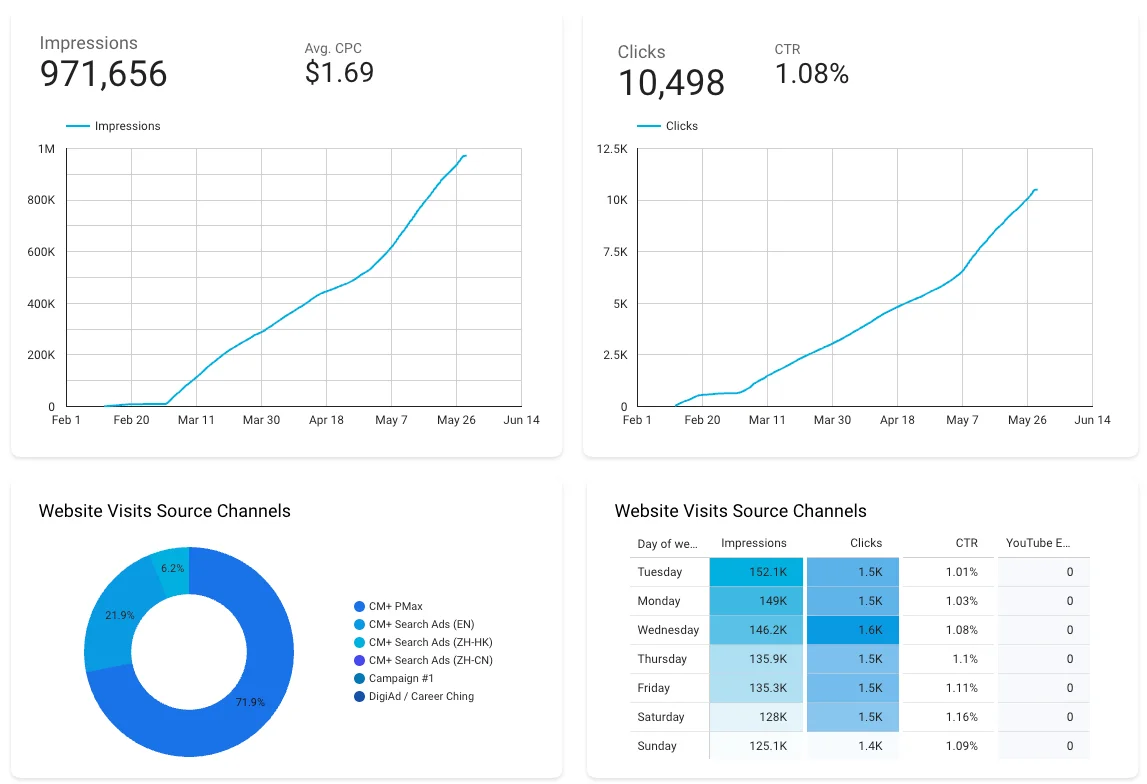Select the DigiAd / Career Ching legend dot

click(360, 697)
